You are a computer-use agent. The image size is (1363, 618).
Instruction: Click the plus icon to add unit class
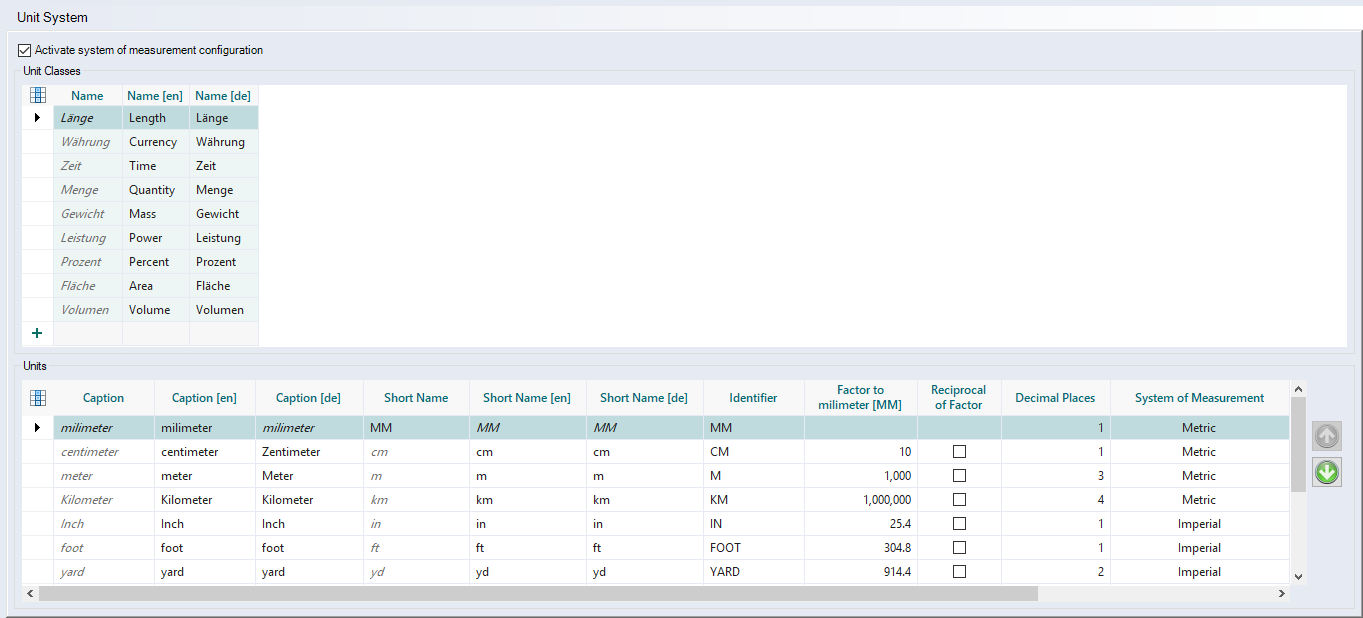click(x=37, y=333)
